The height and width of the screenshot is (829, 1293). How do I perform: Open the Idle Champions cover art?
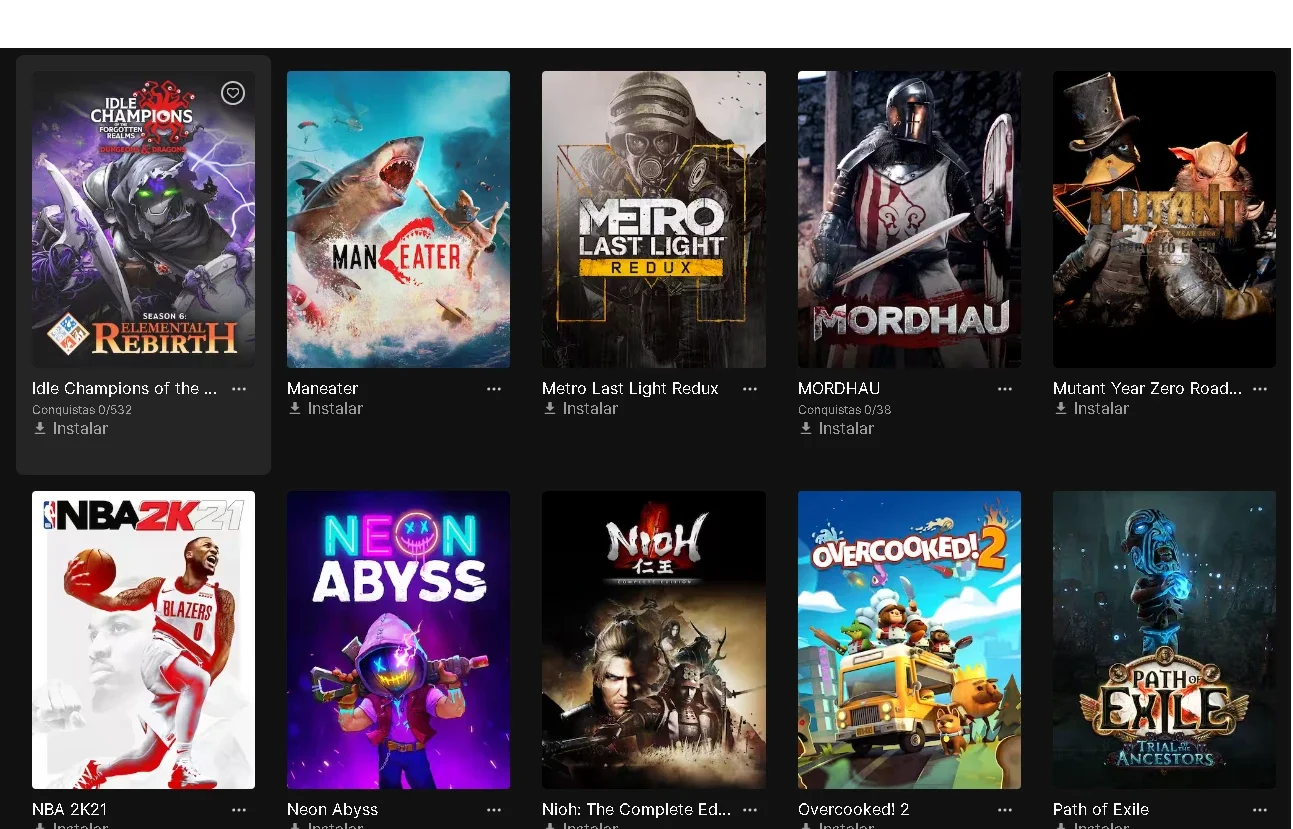click(x=143, y=219)
